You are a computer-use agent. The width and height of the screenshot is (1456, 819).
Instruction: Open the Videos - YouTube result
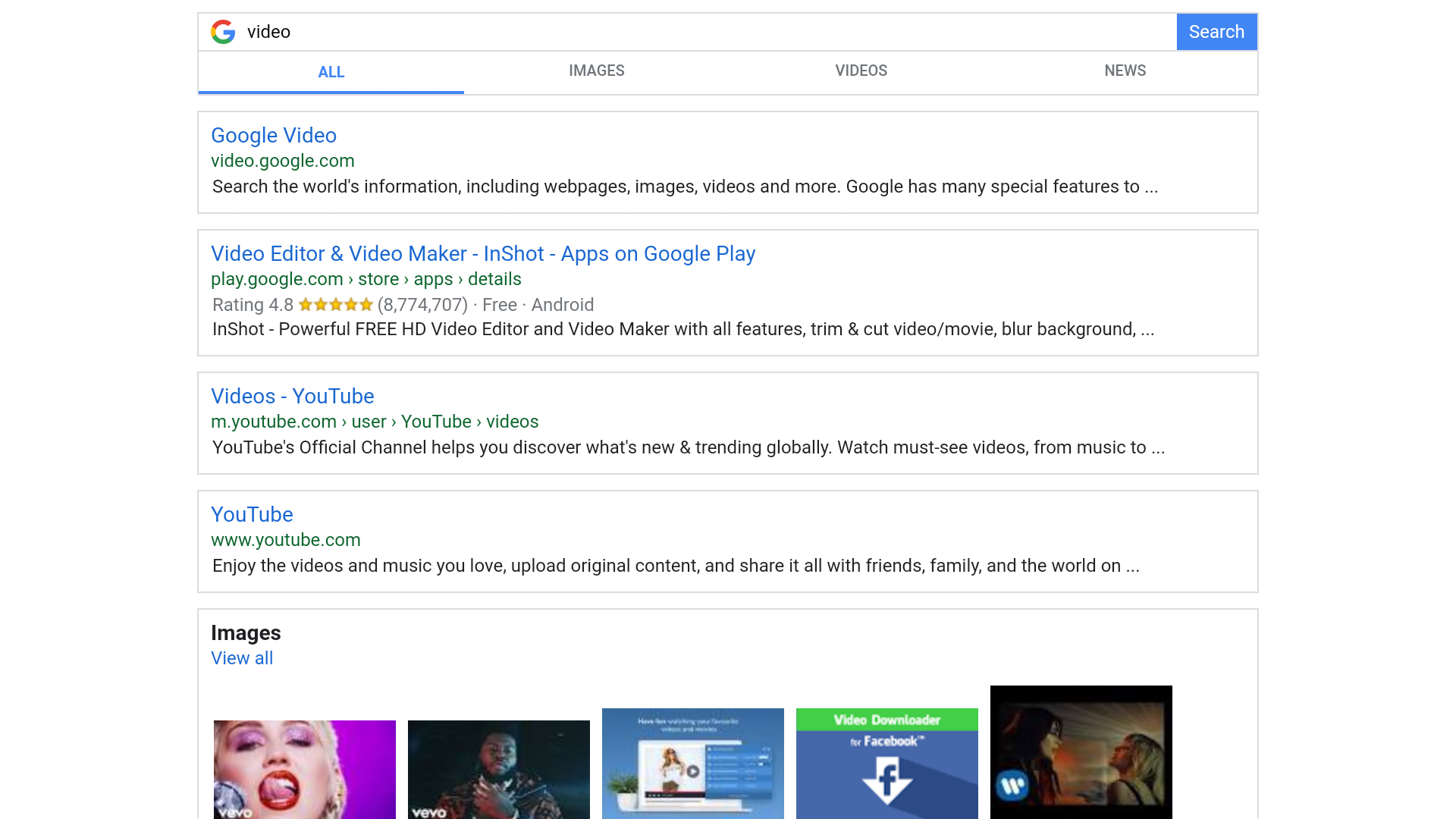292,396
